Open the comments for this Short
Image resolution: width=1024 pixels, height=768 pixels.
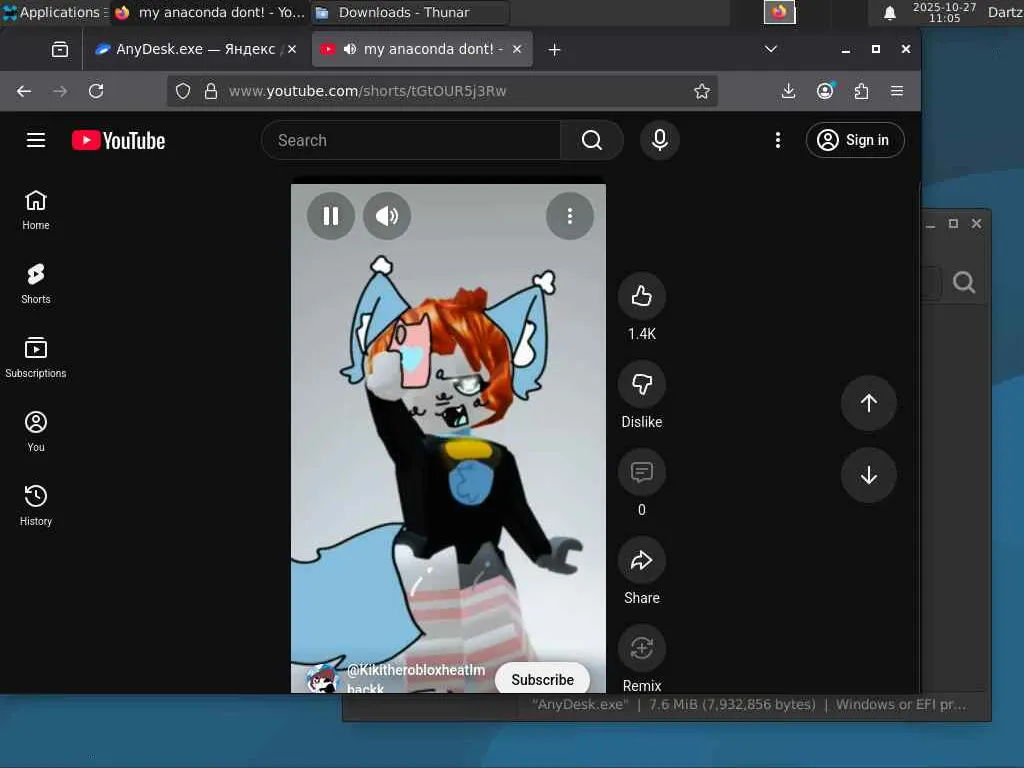[641, 472]
